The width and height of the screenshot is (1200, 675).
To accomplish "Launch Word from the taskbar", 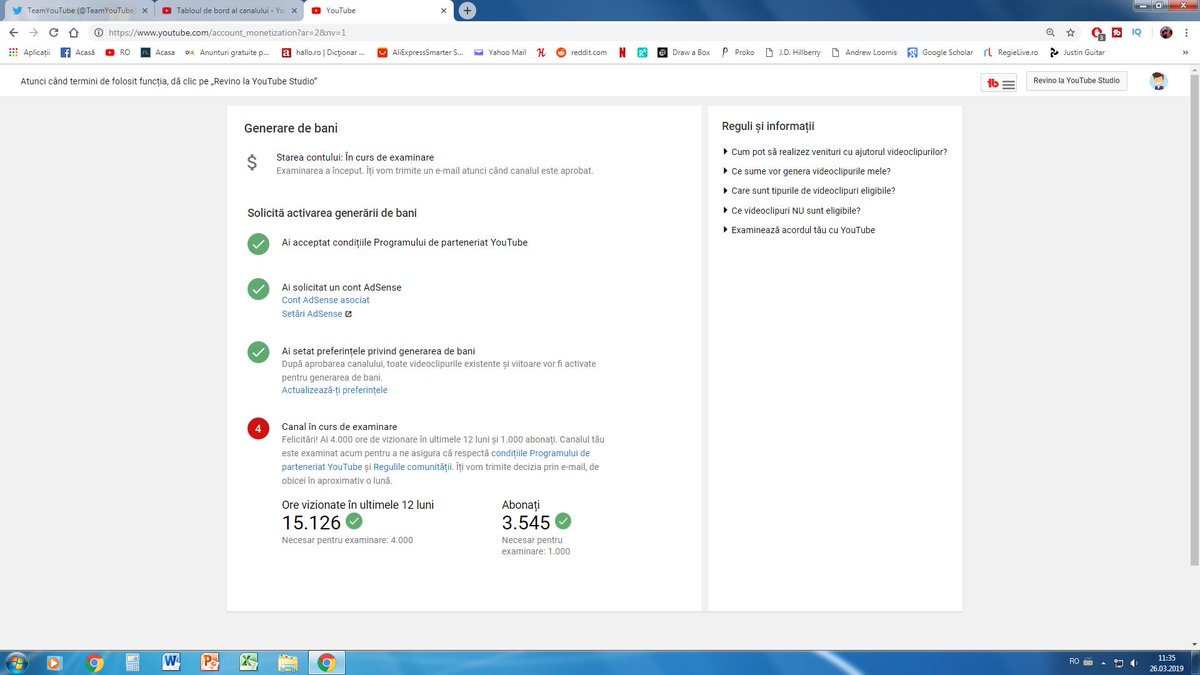I will tap(170, 662).
